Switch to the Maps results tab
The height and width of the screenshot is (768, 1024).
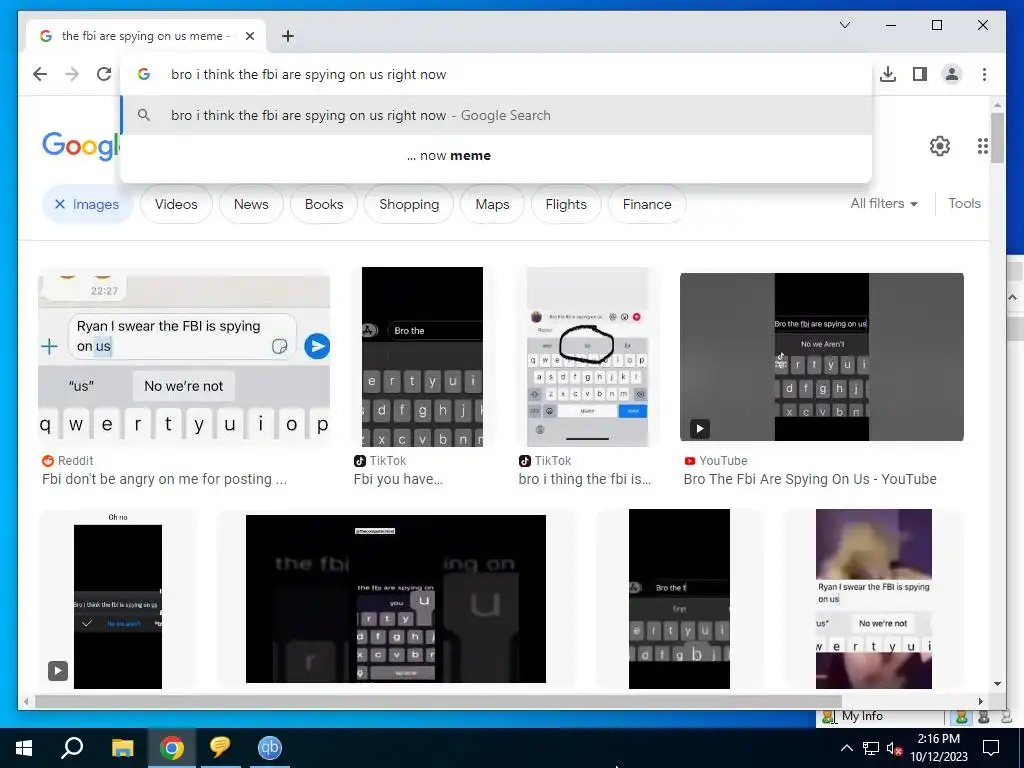click(x=492, y=204)
